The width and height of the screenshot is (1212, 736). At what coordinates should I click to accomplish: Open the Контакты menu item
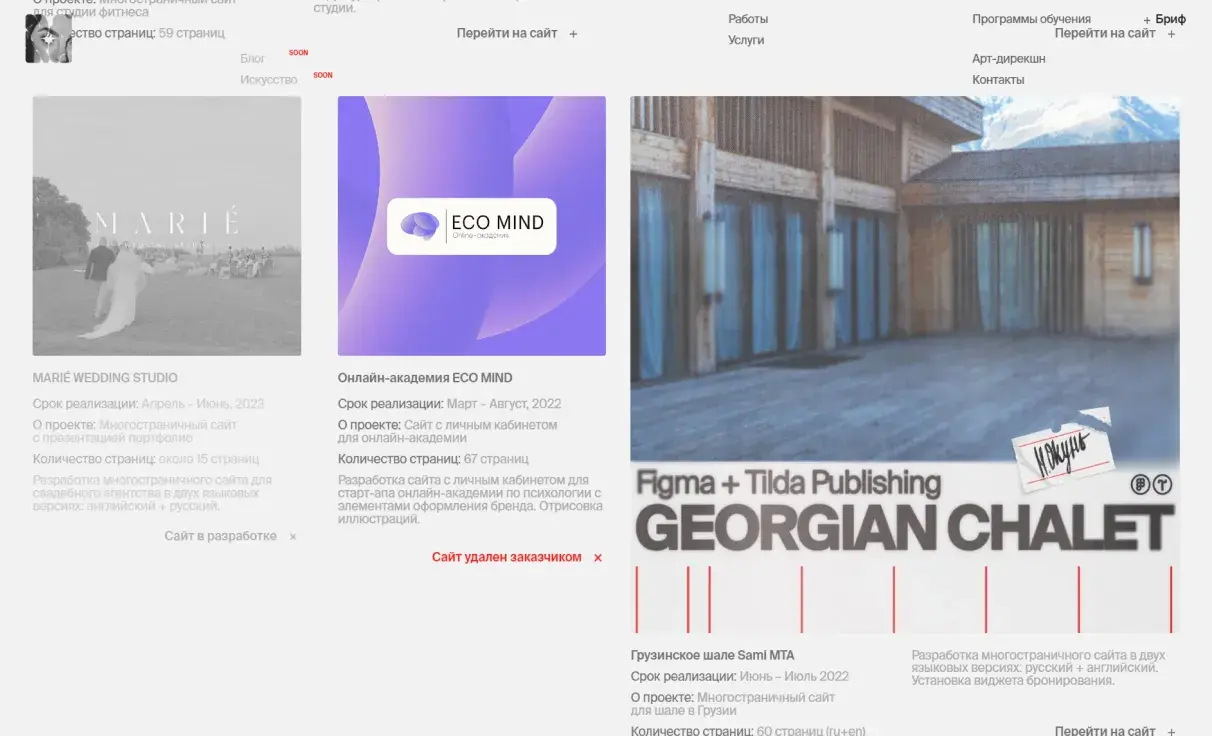click(x=998, y=80)
